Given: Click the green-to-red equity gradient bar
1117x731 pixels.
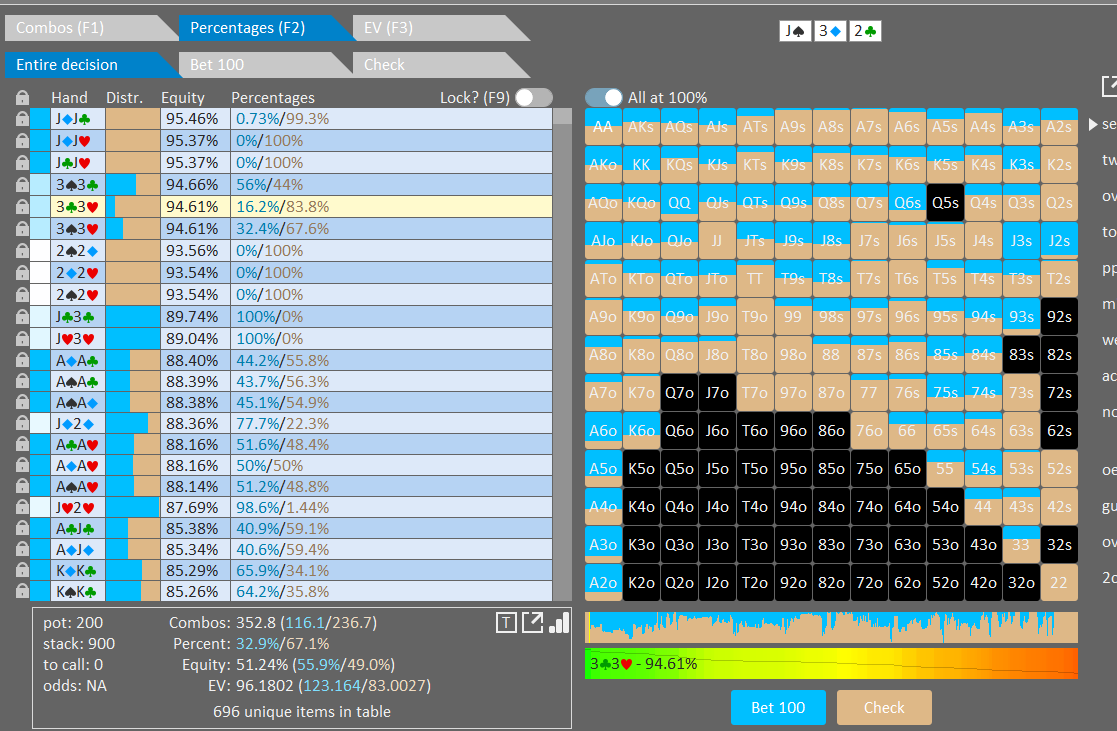Looking at the screenshot, I should 831,664.
